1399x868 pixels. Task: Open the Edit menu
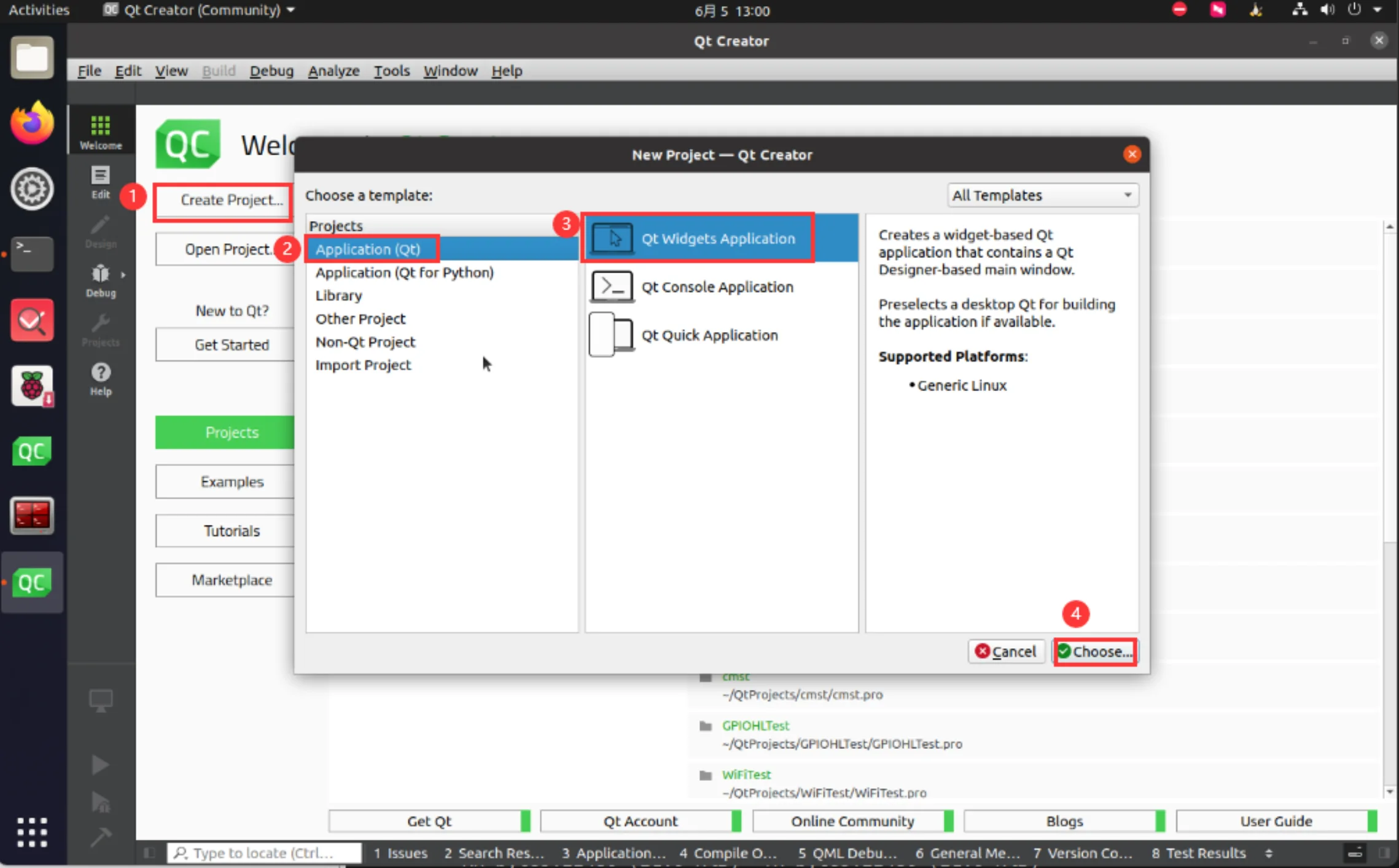pos(128,71)
